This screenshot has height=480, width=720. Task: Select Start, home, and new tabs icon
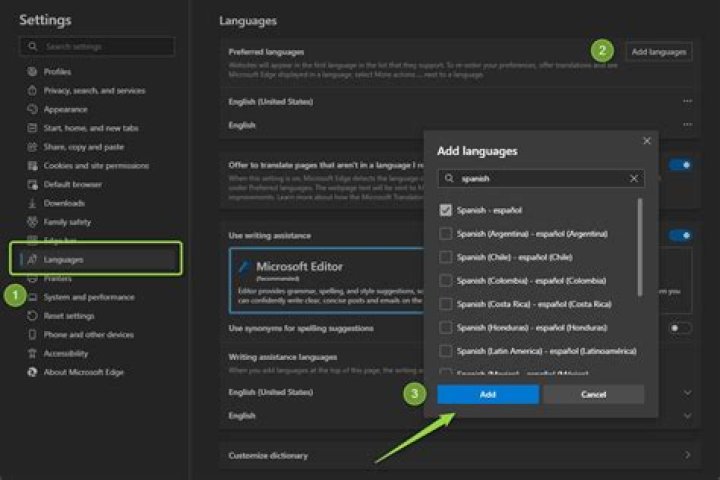tap(32, 128)
